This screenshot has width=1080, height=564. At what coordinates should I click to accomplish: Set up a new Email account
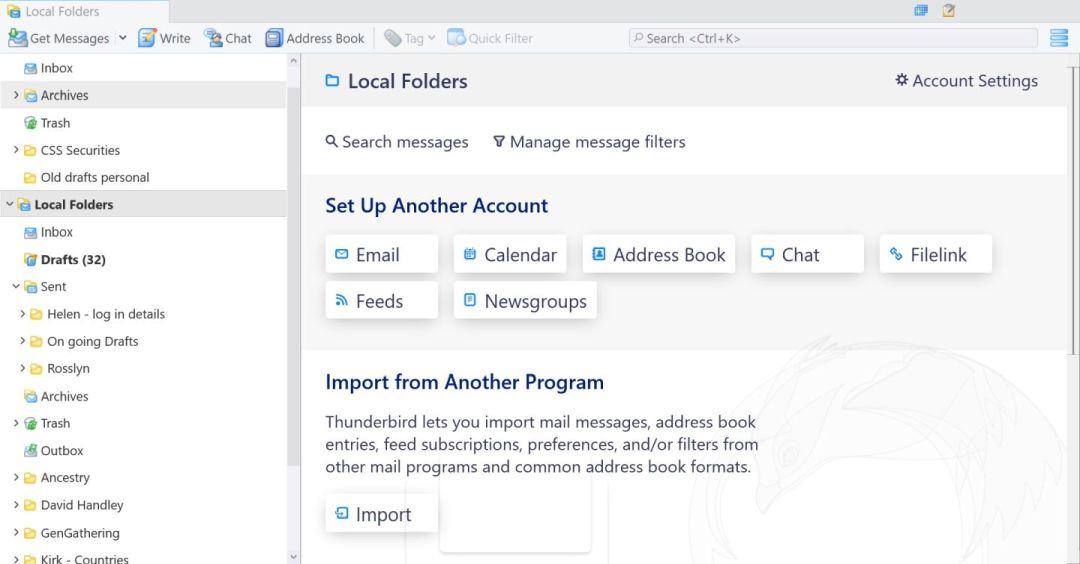click(381, 255)
